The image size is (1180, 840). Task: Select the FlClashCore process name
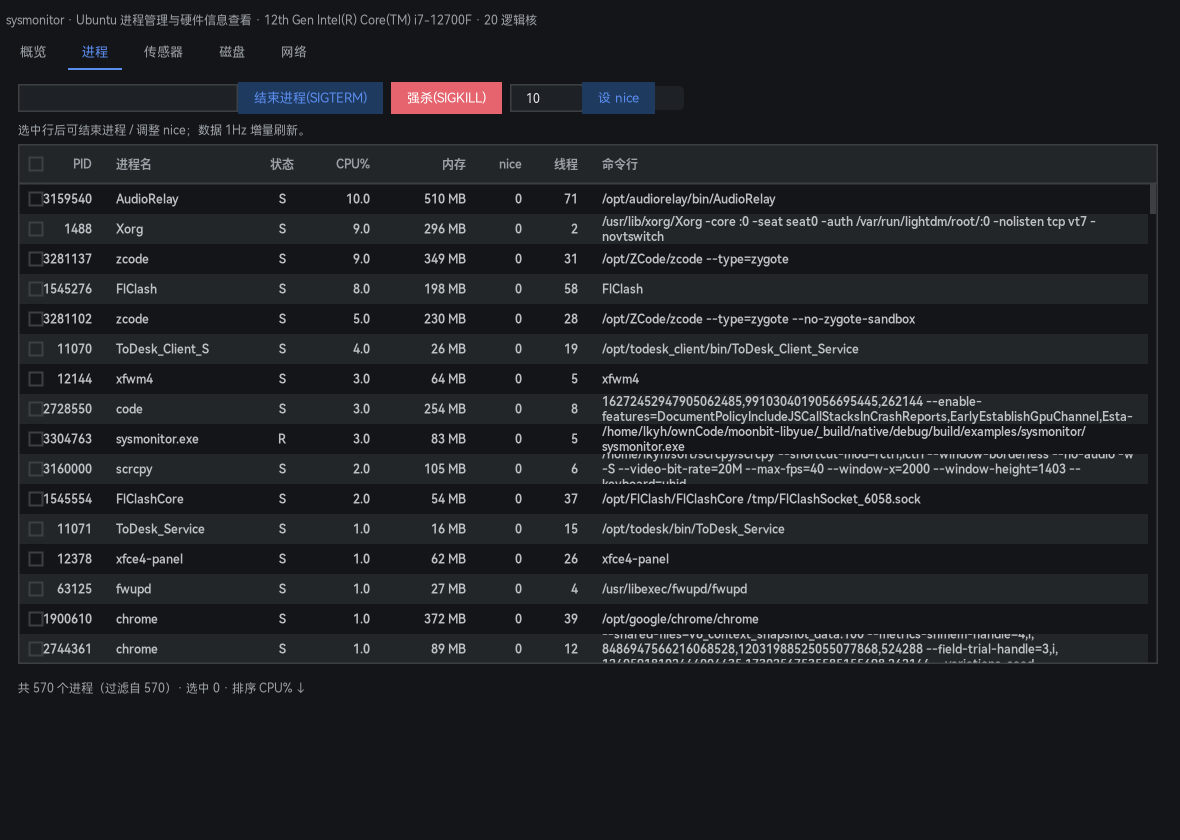click(x=150, y=499)
